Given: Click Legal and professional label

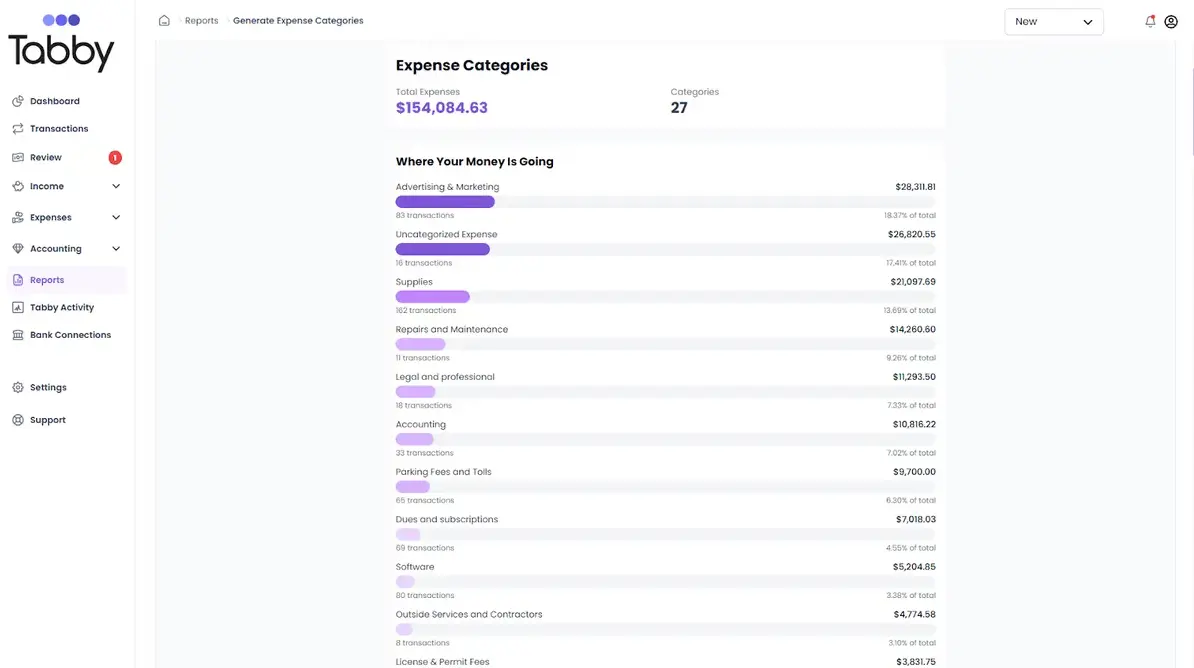Looking at the screenshot, I should (445, 377).
